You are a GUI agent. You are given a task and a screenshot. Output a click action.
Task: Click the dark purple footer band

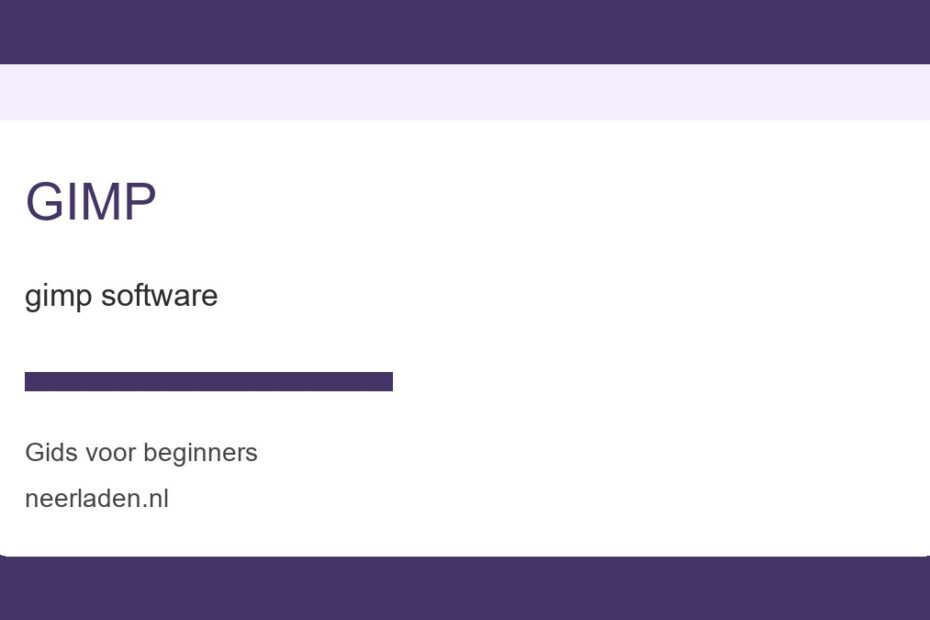pyautogui.click(x=465, y=589)
